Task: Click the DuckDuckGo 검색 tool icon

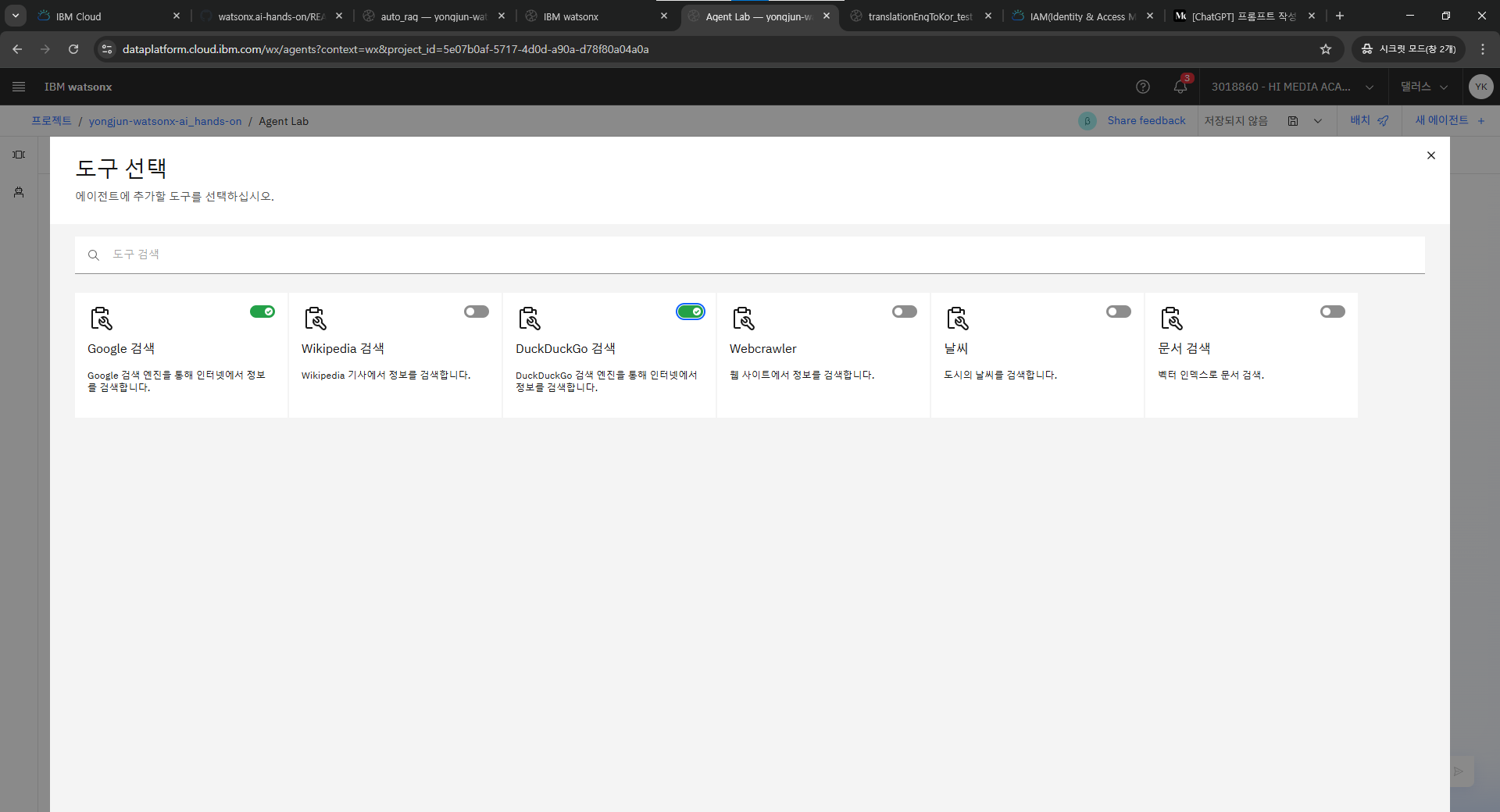Action: (x=530, y=319)
